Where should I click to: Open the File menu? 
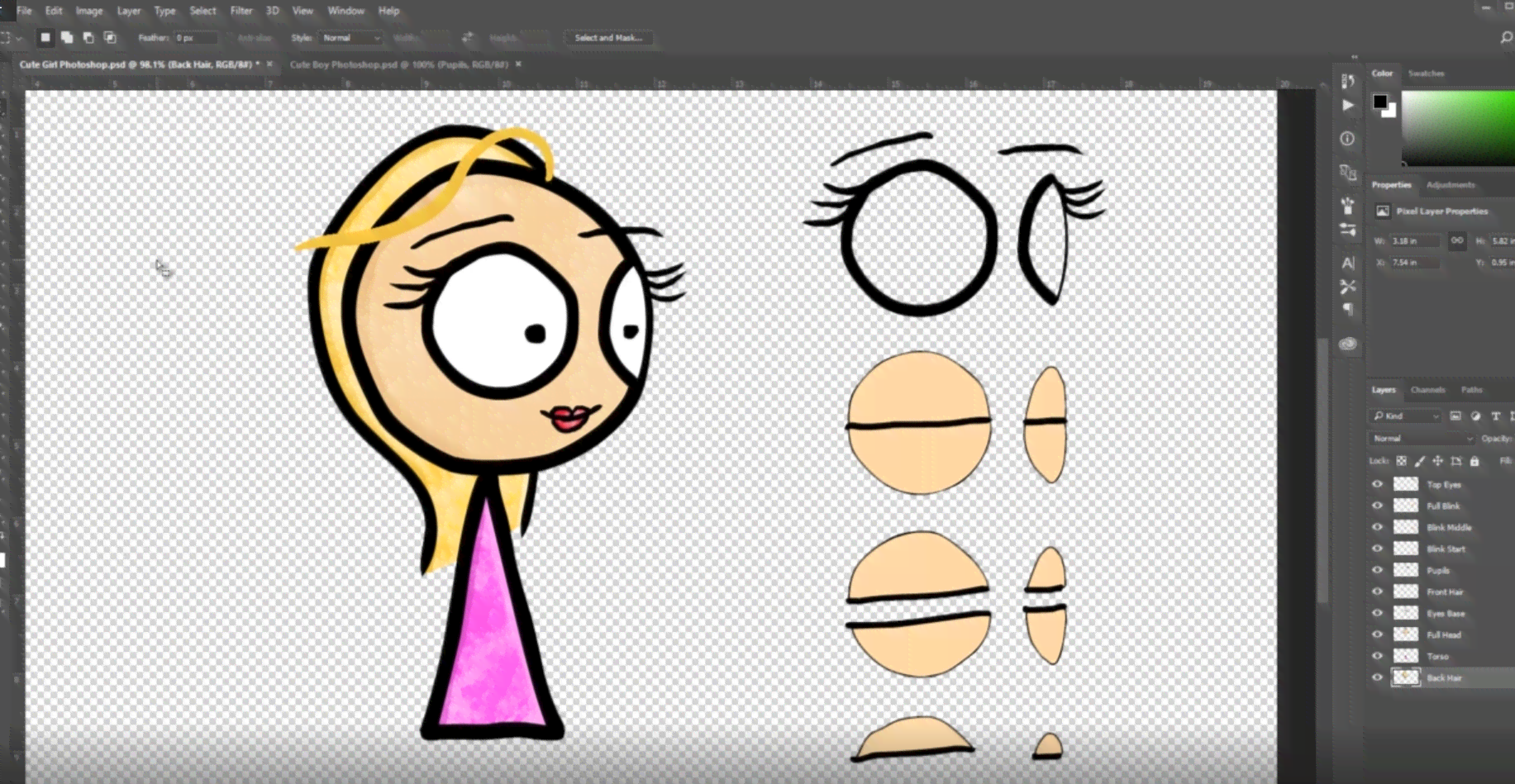(x=25, y=11)
